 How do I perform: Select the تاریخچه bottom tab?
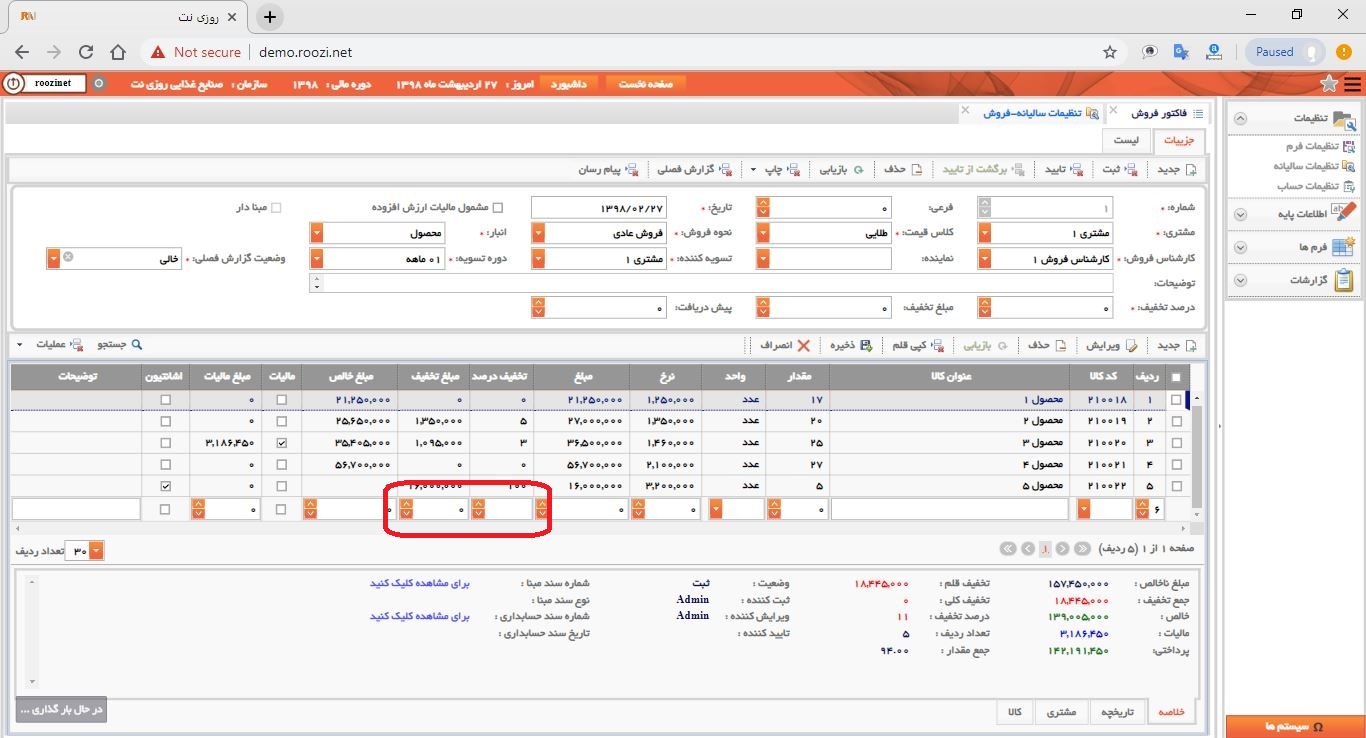[x=1117, y=712]
